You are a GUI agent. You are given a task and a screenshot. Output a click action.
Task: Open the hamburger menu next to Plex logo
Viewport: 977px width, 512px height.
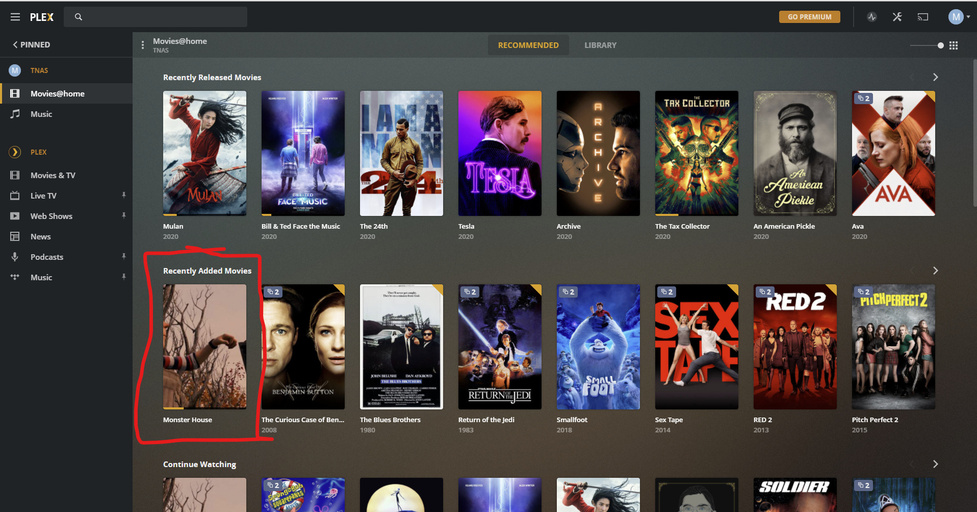pyautogui.click(x=15, y=17)
